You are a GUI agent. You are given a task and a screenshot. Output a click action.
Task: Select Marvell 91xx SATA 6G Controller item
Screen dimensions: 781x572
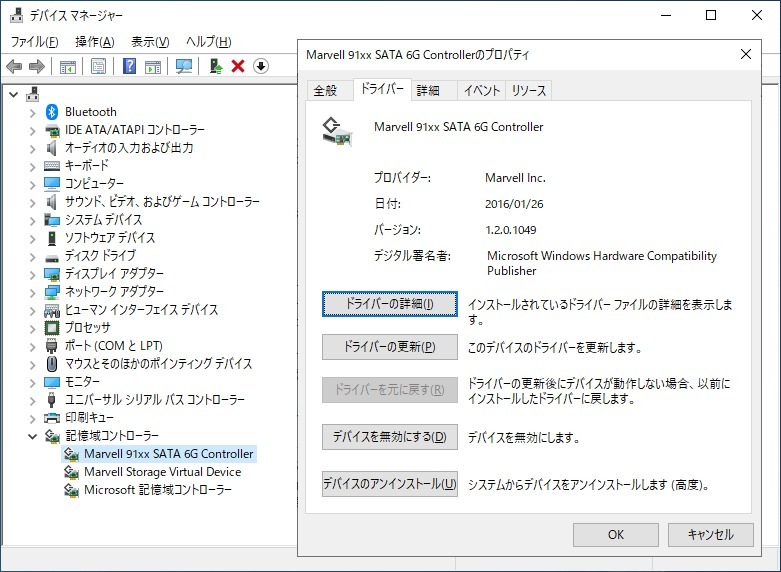pos(169,454)
